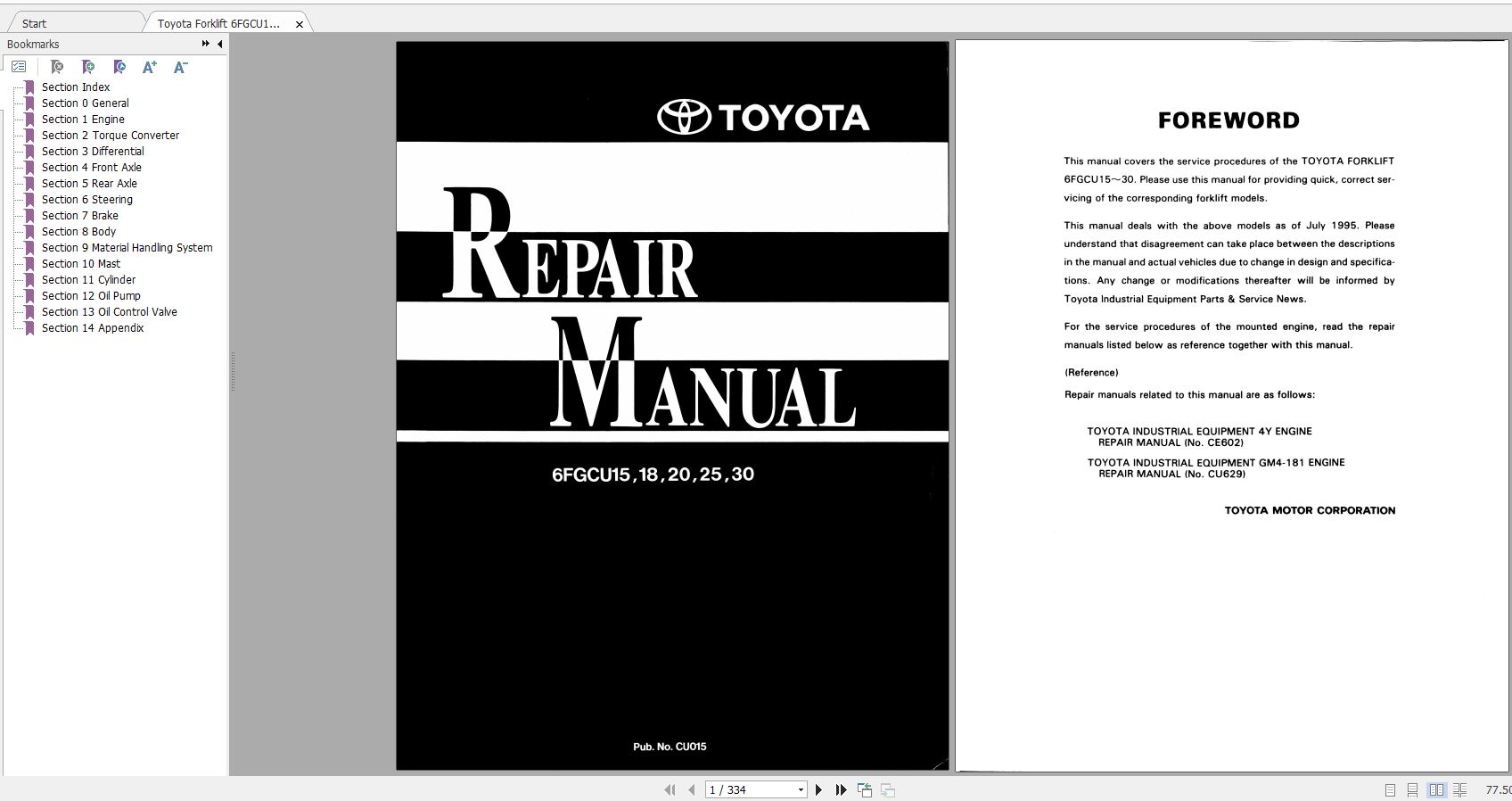Viewport: 1512px width, 801px height.
Task: Jump to the last page
Action: pos(841,789)
